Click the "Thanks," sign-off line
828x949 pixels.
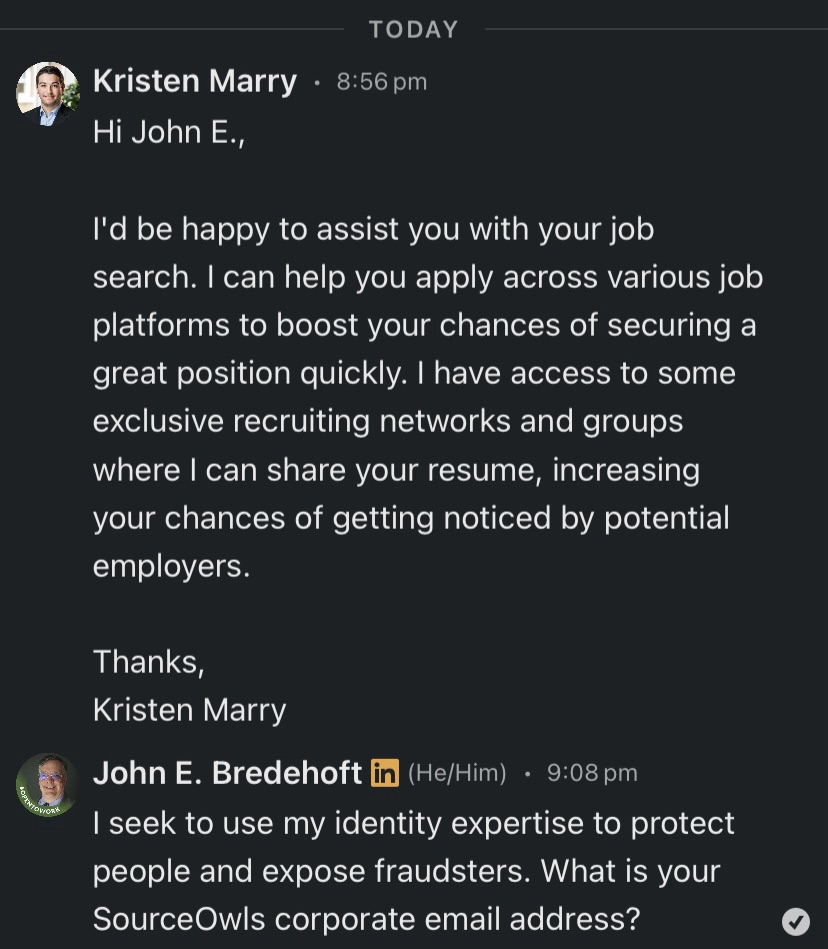(x=149, y=661)
